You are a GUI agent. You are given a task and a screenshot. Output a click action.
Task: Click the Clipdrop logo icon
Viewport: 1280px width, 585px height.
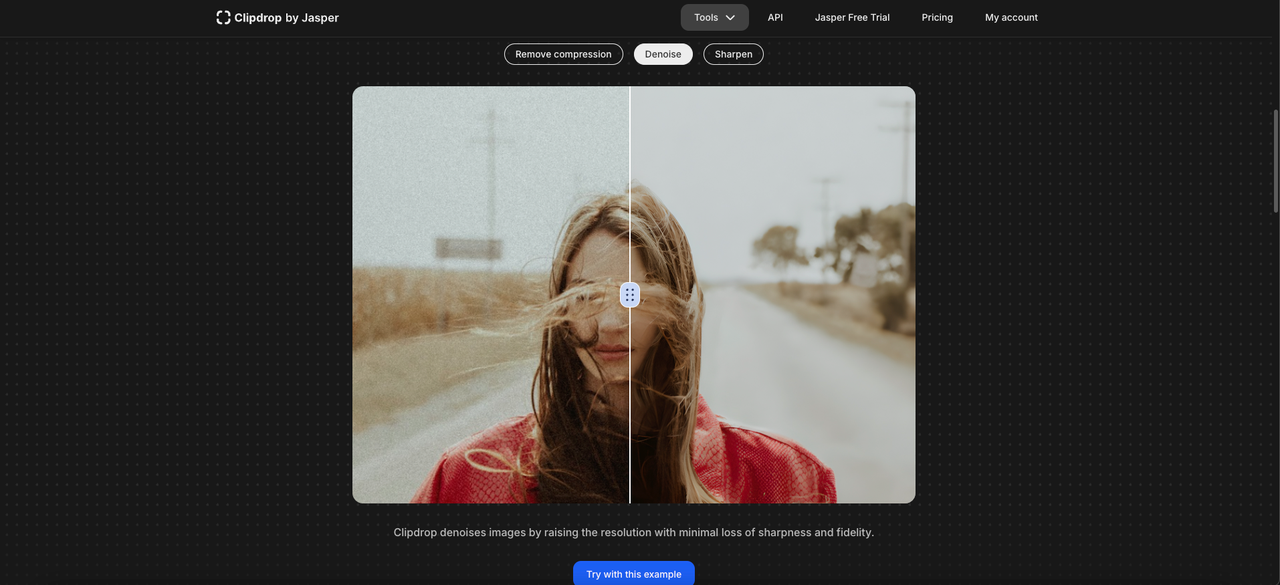[223, 17]
